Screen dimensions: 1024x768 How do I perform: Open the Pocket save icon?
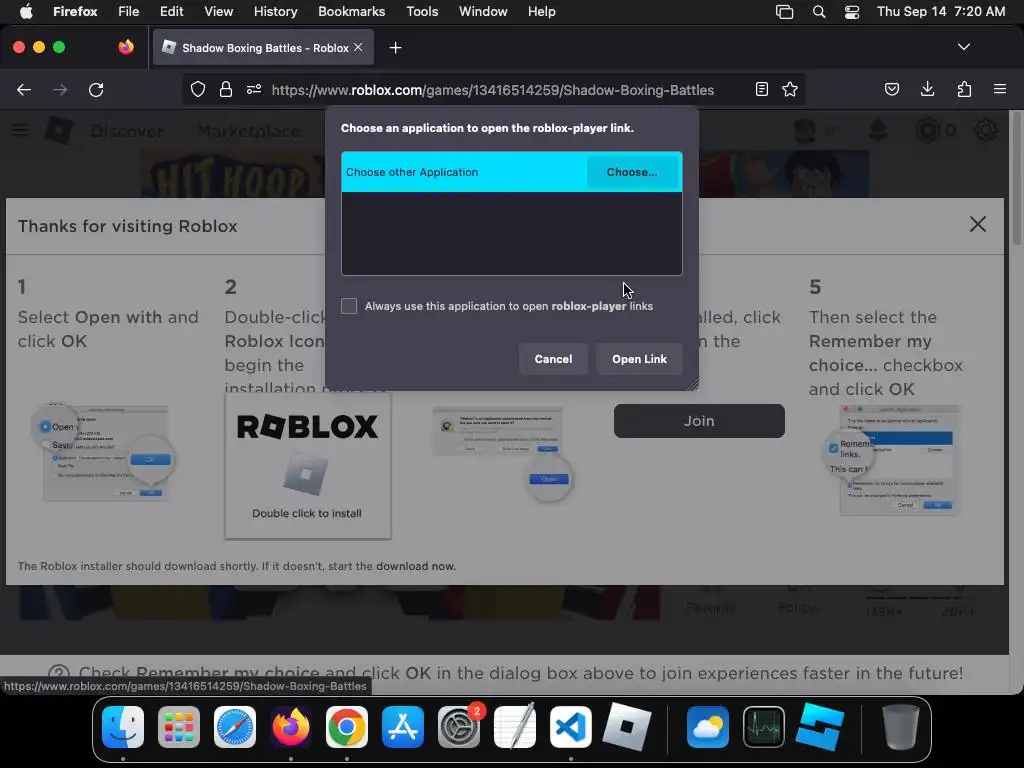(x=891, y=89)
